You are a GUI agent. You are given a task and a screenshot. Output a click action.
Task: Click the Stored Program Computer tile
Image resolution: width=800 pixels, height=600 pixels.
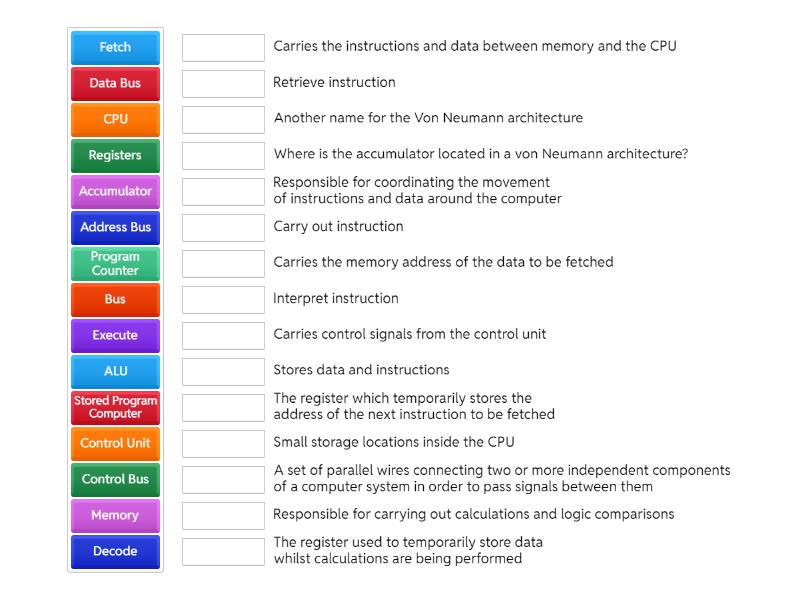point(115,408)
